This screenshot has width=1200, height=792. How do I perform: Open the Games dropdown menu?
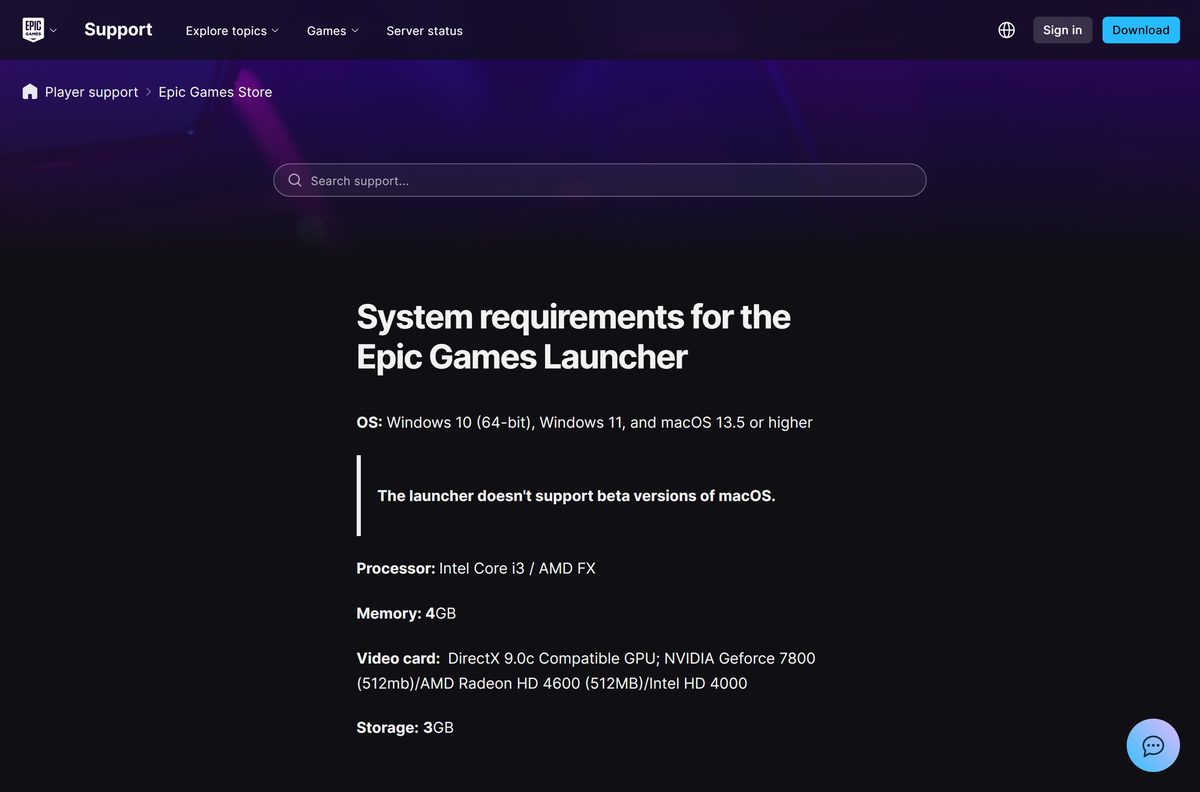pos(333,31)
